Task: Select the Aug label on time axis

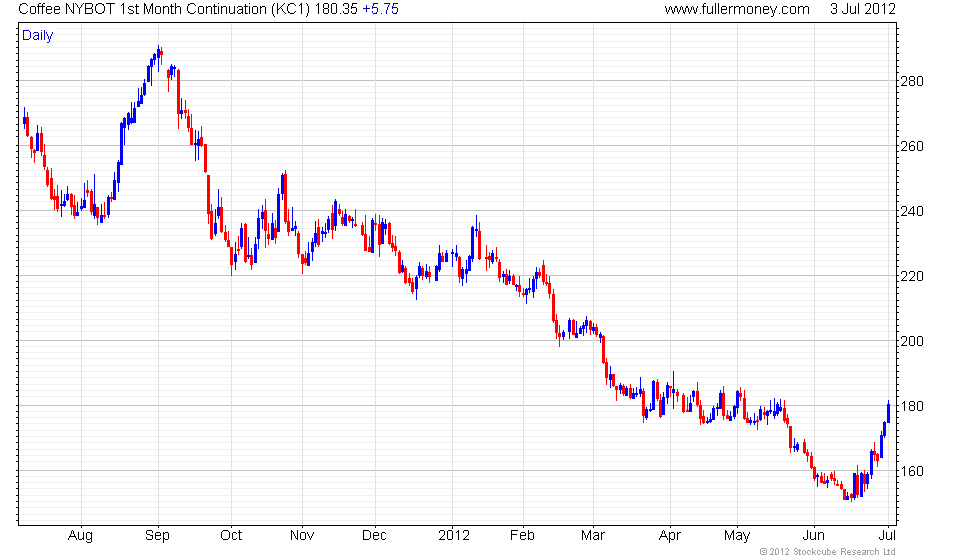Action: click(x=80, y=536)
